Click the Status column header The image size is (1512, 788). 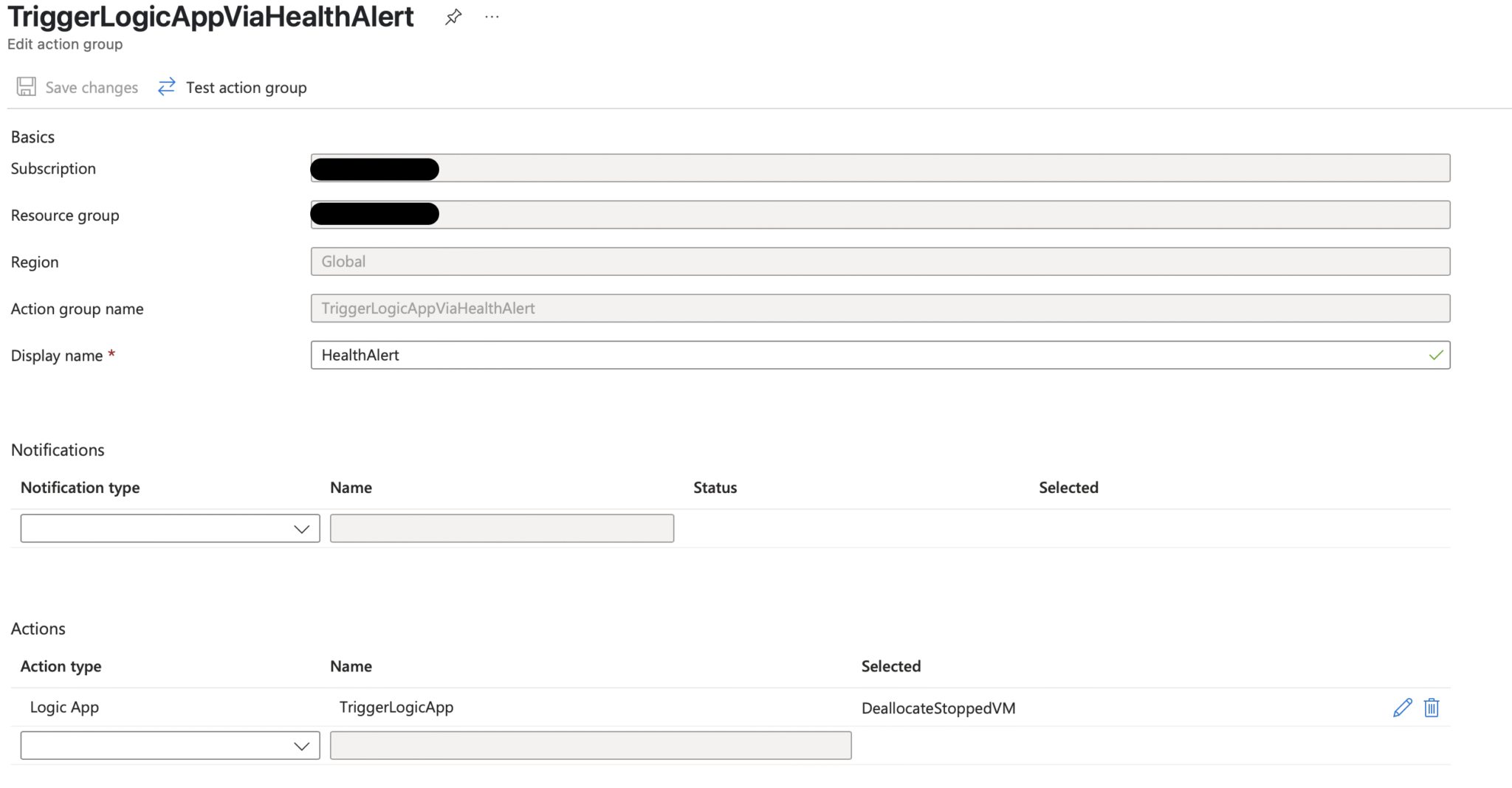click(715, 488)
